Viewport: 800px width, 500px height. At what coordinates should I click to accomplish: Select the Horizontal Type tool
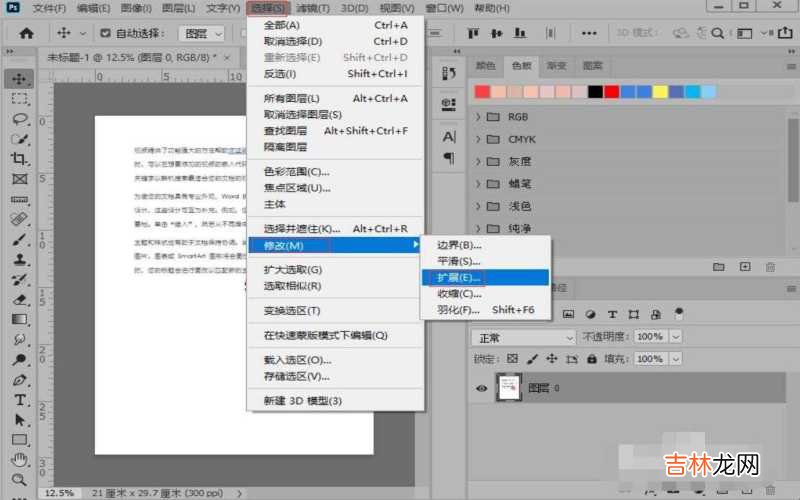tap(19, 400)
